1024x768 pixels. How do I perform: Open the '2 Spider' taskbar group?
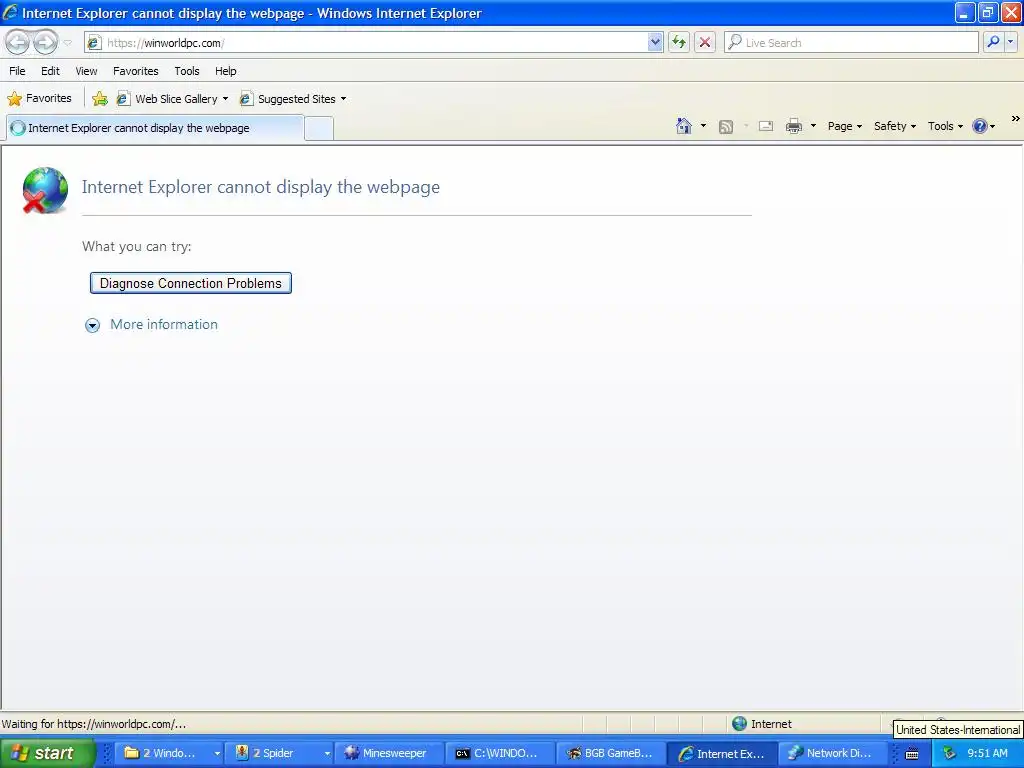click(x=280, y=753)
